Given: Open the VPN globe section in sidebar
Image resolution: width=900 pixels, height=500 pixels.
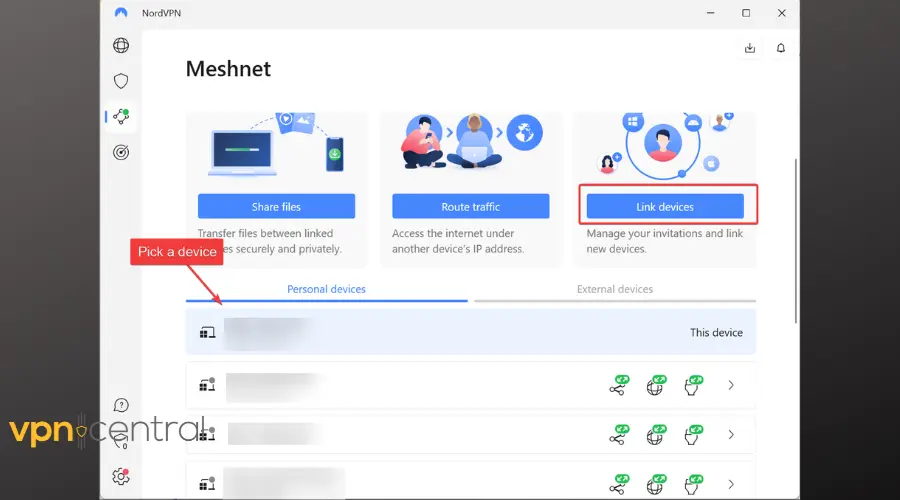Looking at the screenshot, I should point(121,45).
